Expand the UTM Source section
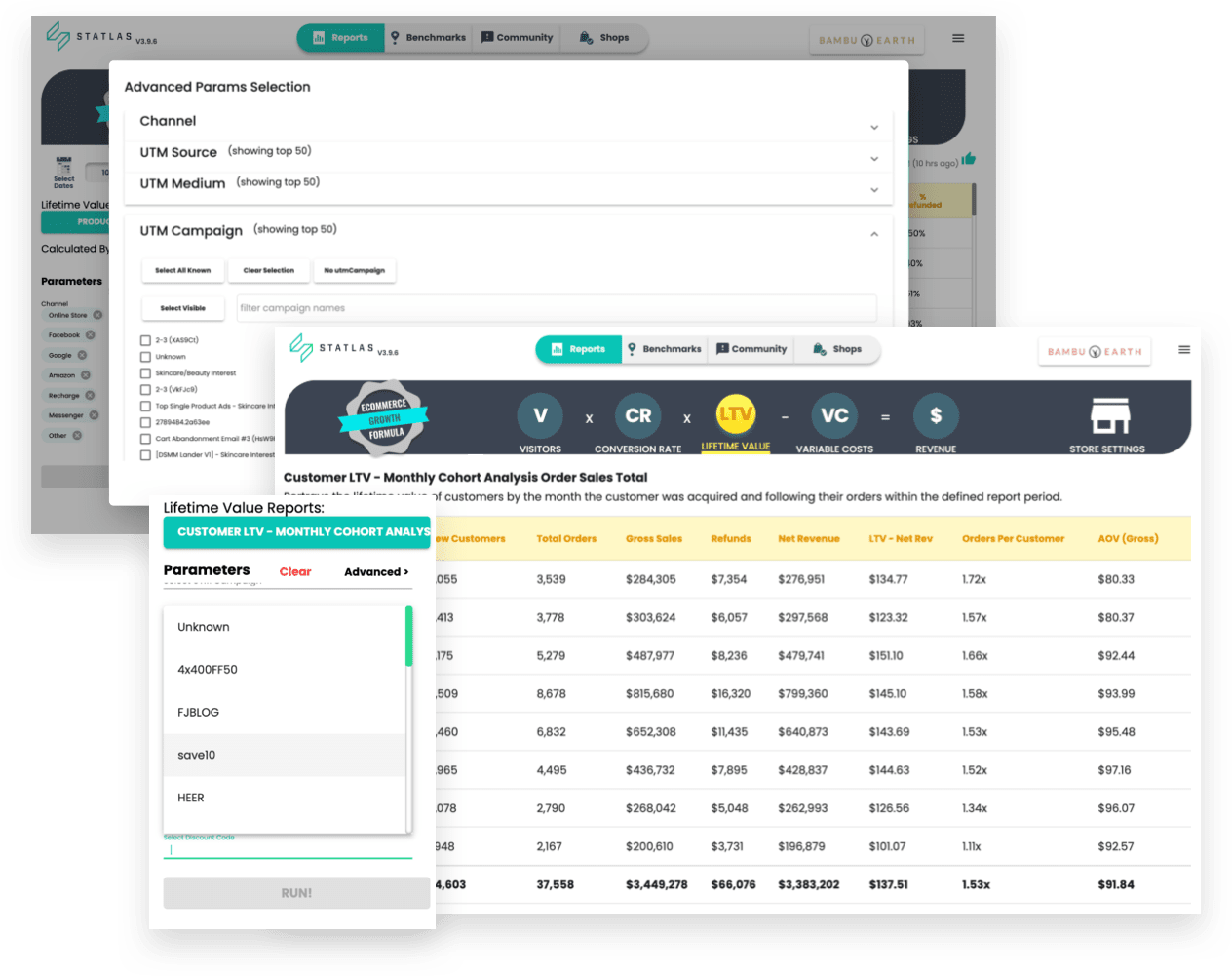 pyautogui.click(x=874, y=159)
